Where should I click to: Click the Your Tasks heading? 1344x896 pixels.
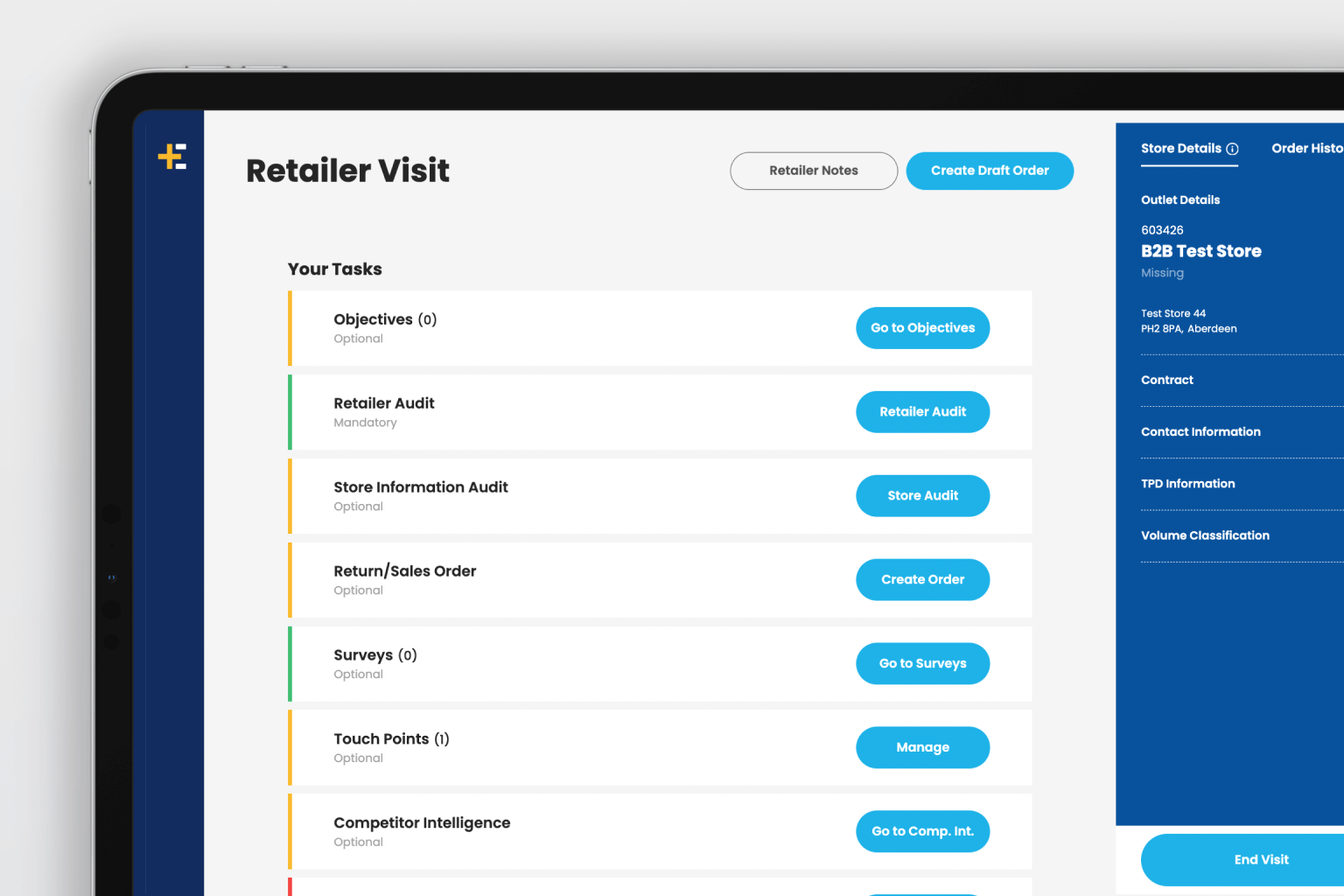(335, 269)
